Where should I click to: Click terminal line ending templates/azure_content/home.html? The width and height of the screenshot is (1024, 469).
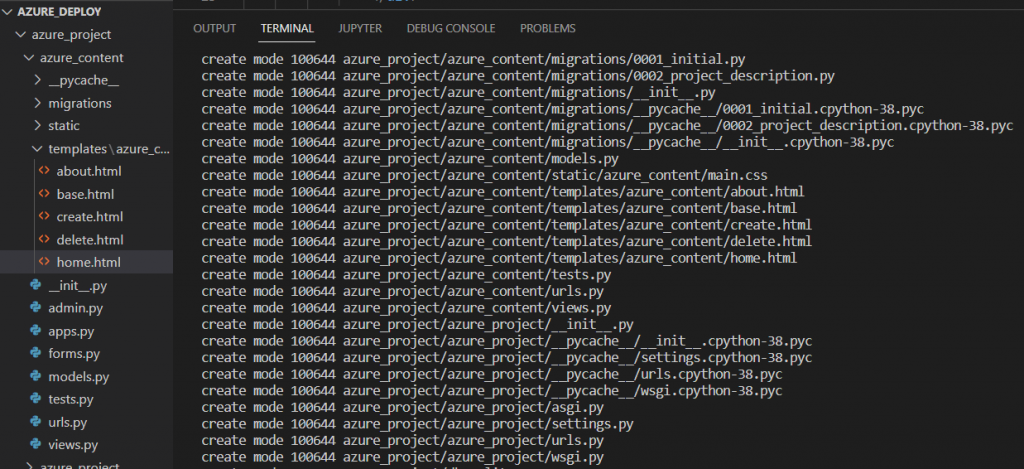tap(499, 258)
